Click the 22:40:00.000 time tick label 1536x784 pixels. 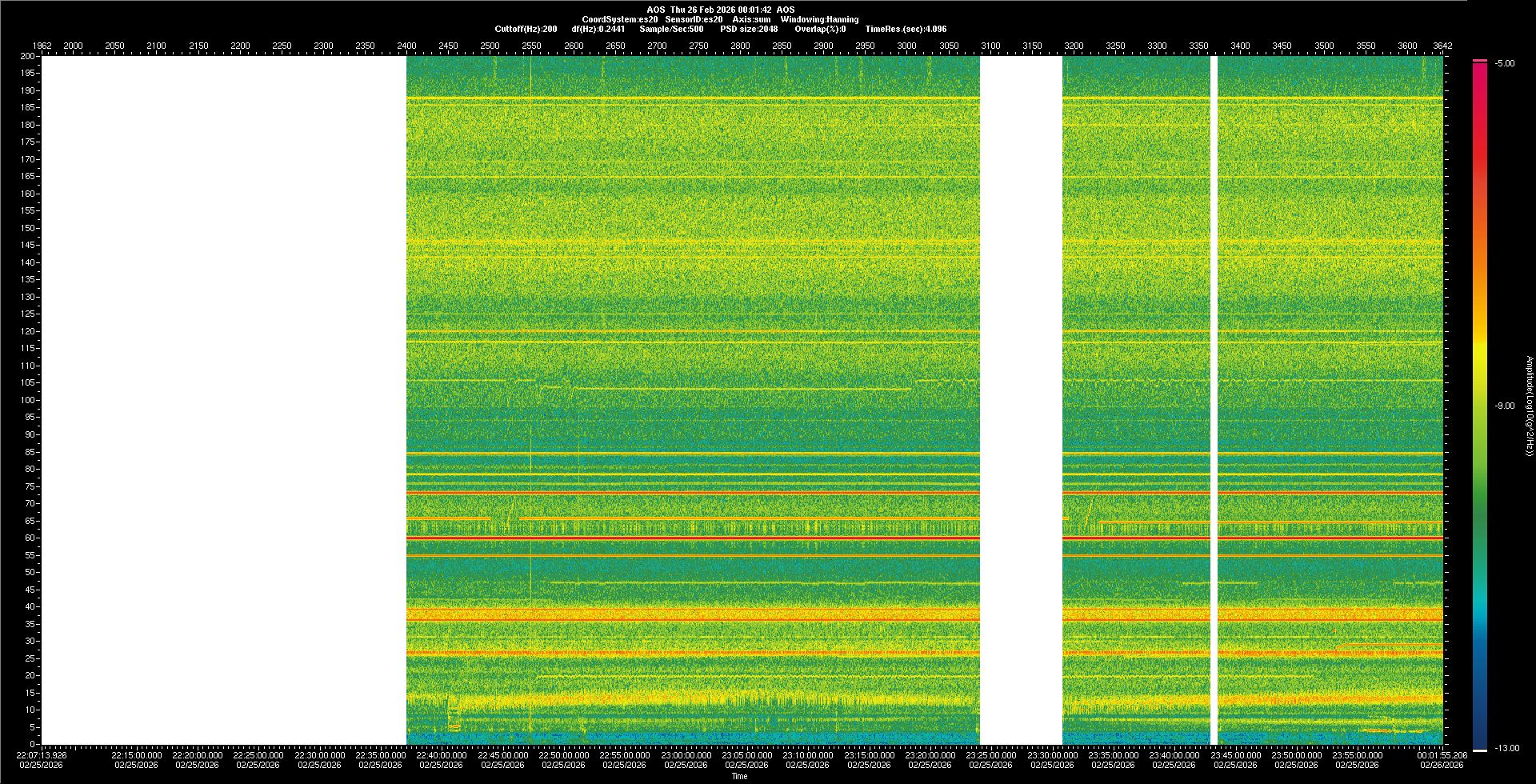click(x=441, y=755)
